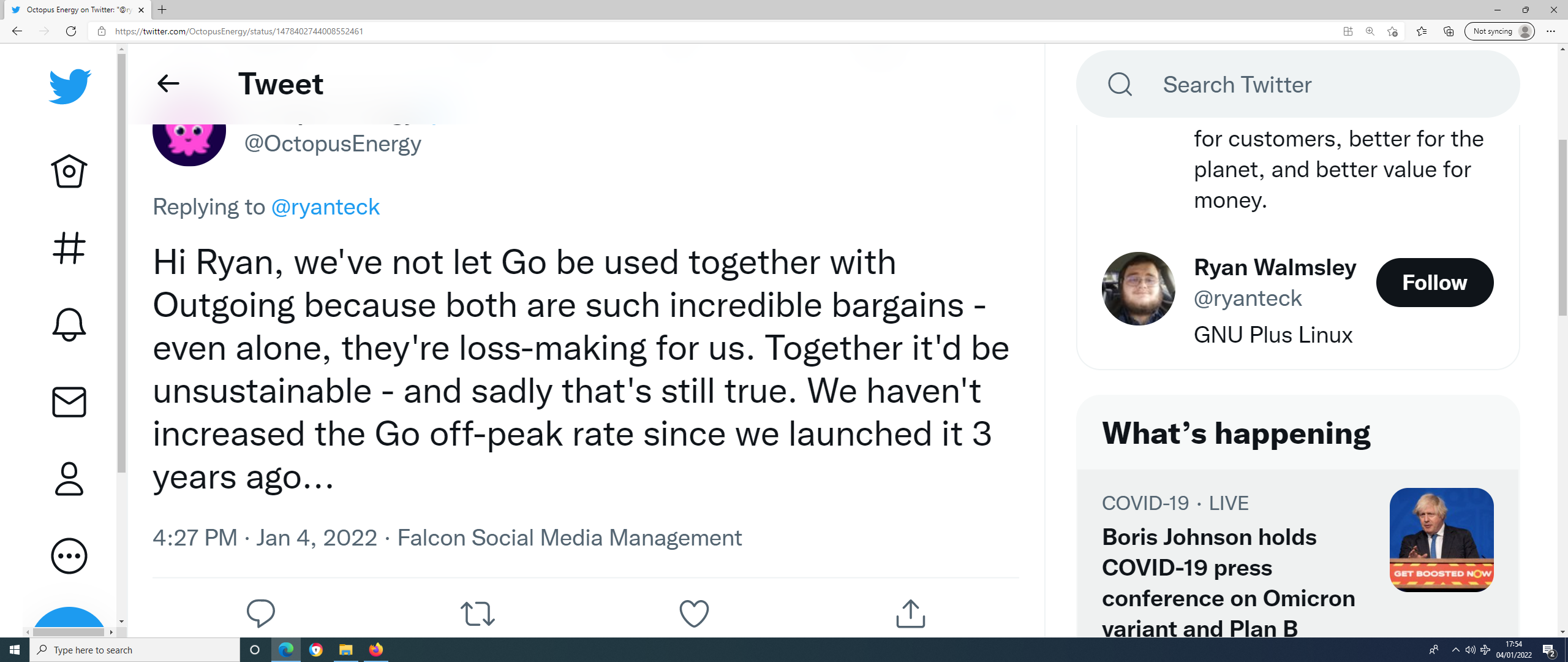1568x662 pixels.
Task: Retweet the Octopus Energy tweet
Action: [x=477, y=613]
